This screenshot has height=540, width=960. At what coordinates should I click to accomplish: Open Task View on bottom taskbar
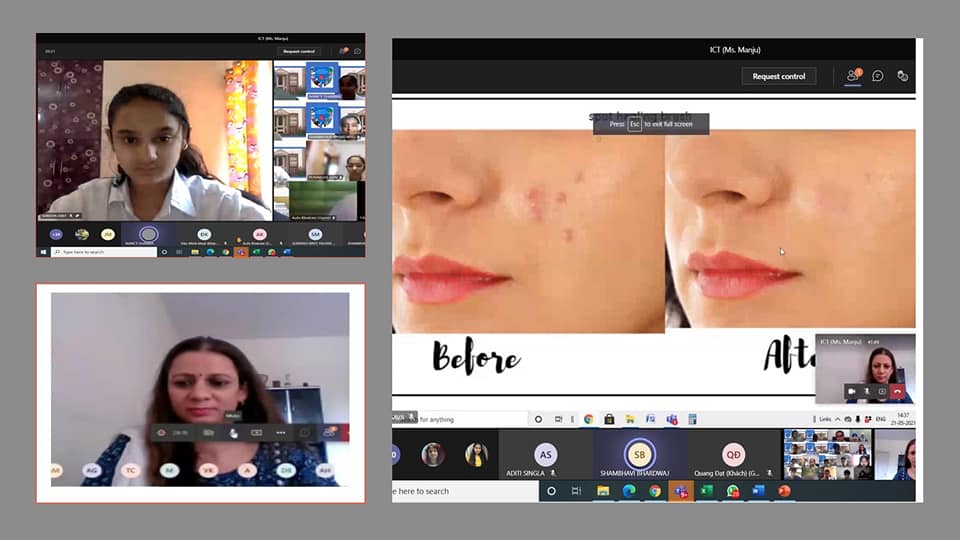[x=576, y=491]
